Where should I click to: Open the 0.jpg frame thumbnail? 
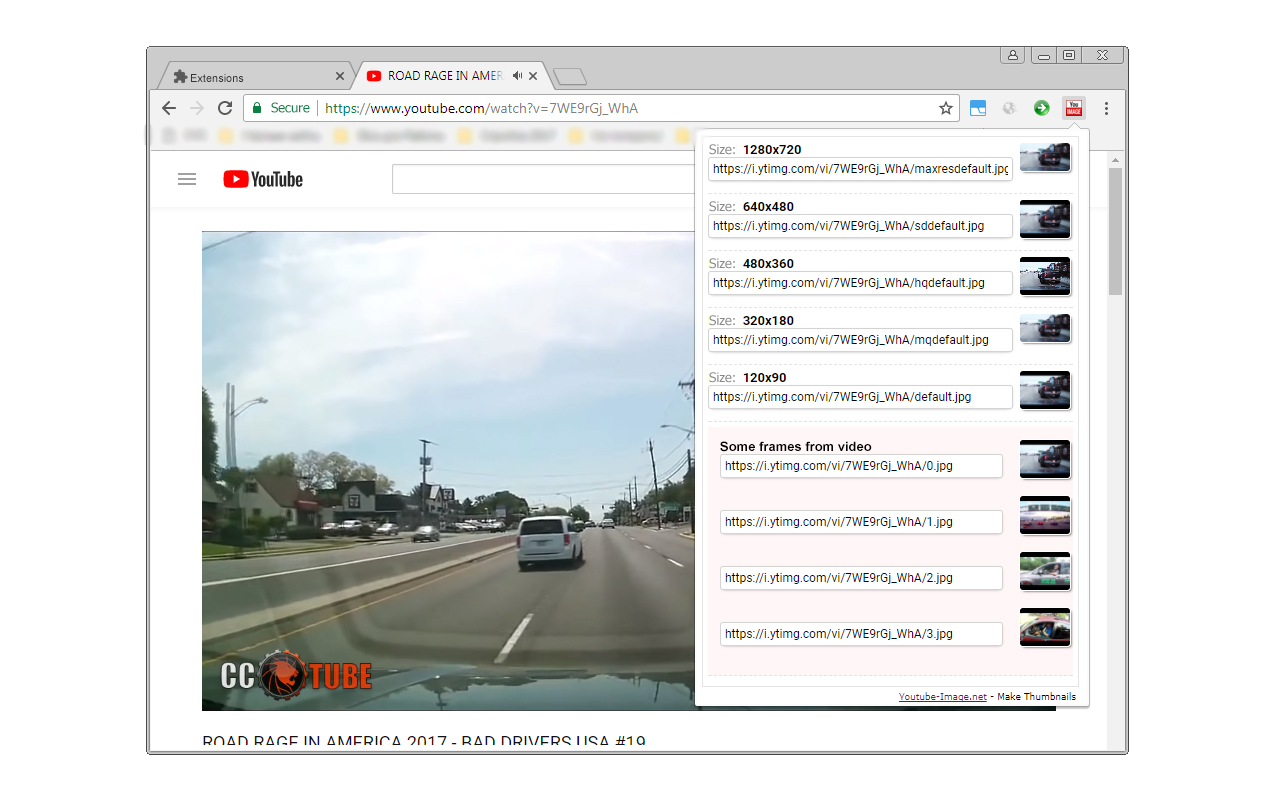click(1045, 459)
